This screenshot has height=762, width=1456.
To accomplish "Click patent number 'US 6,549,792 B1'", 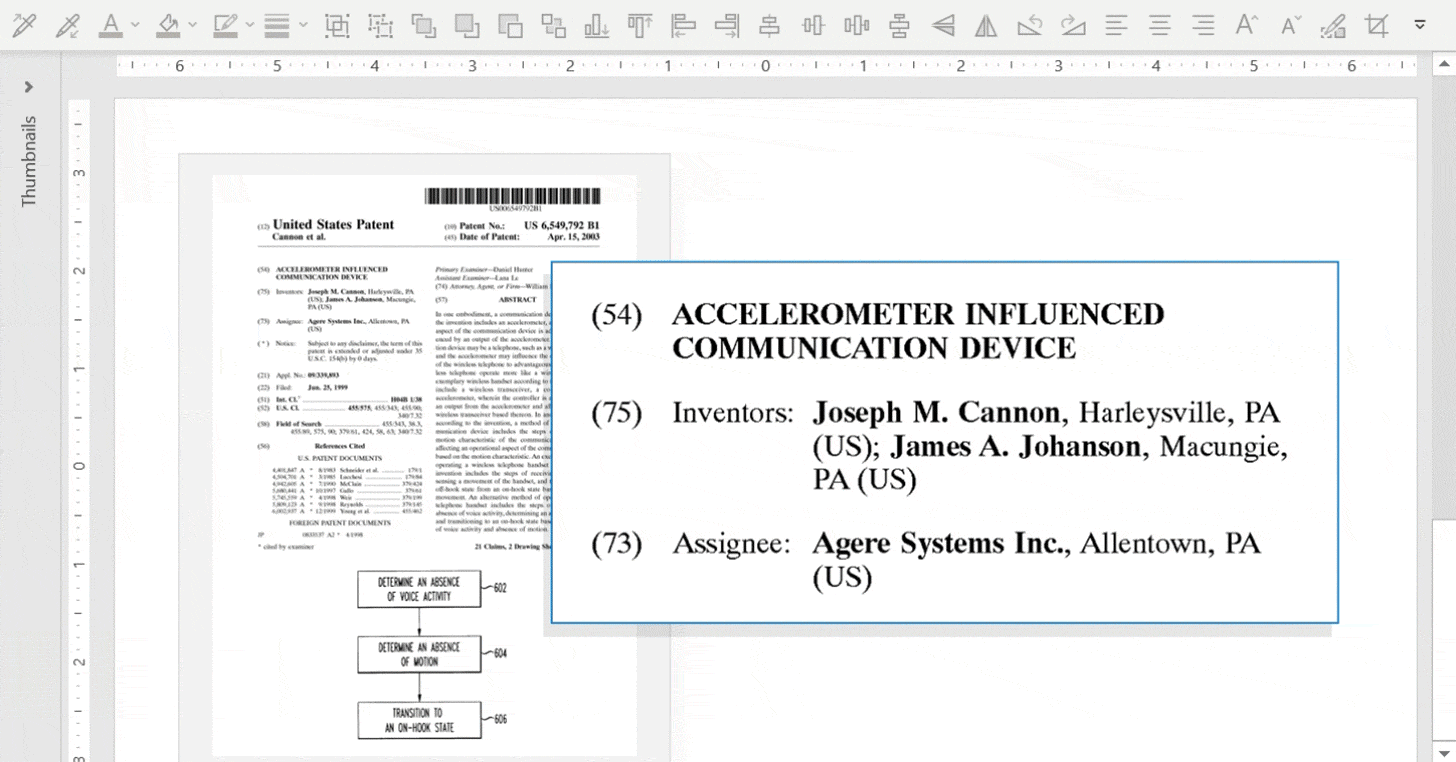I will point(562,226).
